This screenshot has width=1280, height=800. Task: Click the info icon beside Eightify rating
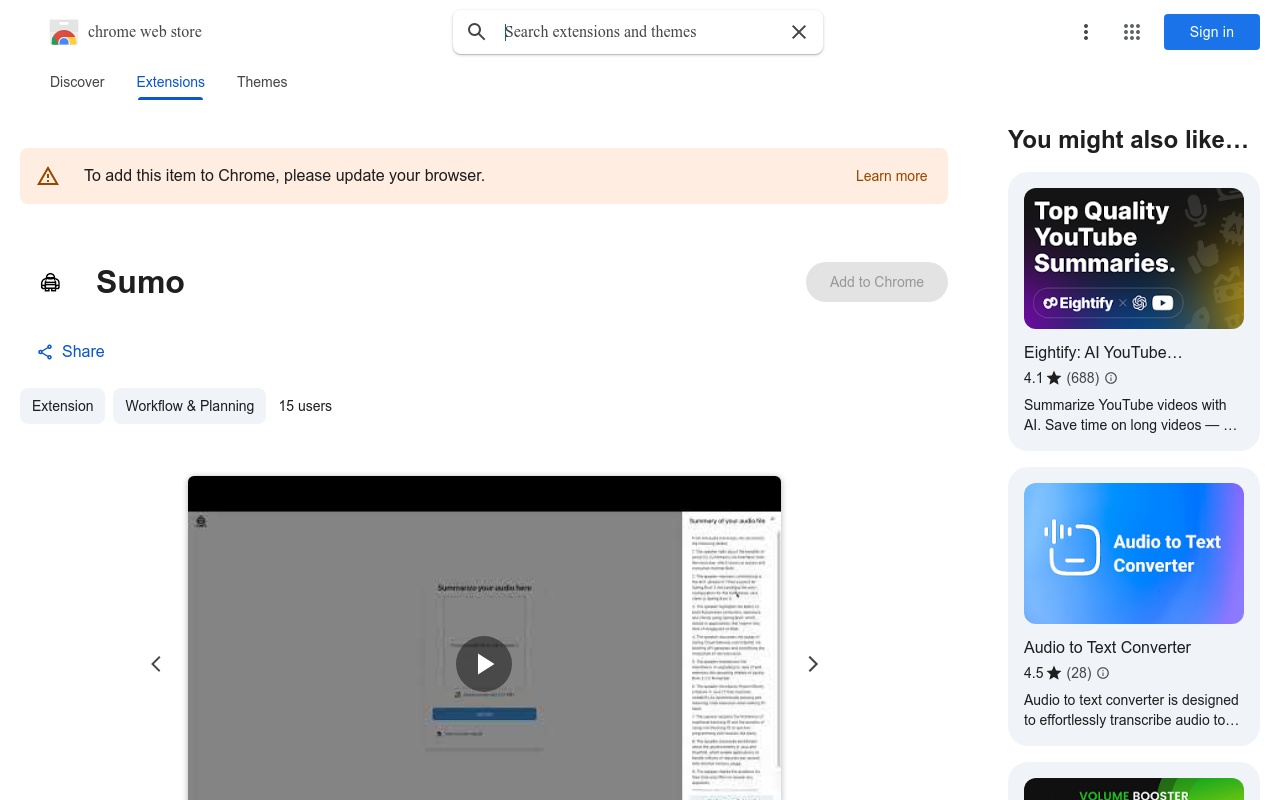tap(1111, 378)
